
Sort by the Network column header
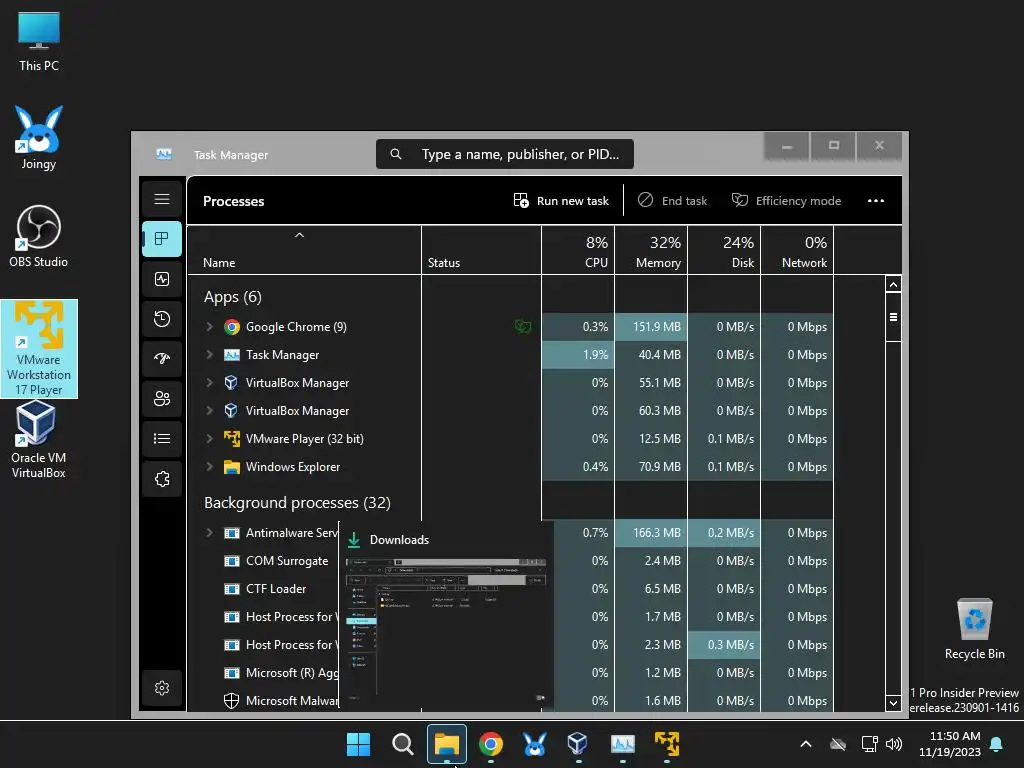tap(797, 250)
